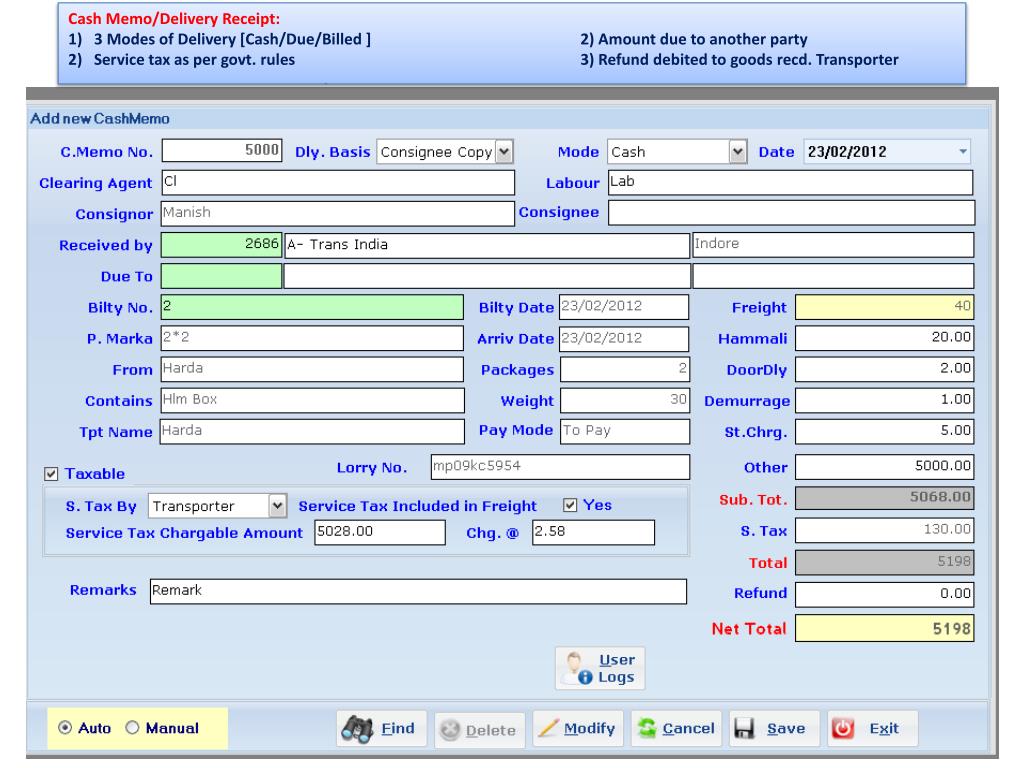The image size is (1024, 768).
Task: Select the Auto radio button
Action: tap(65, 728)
